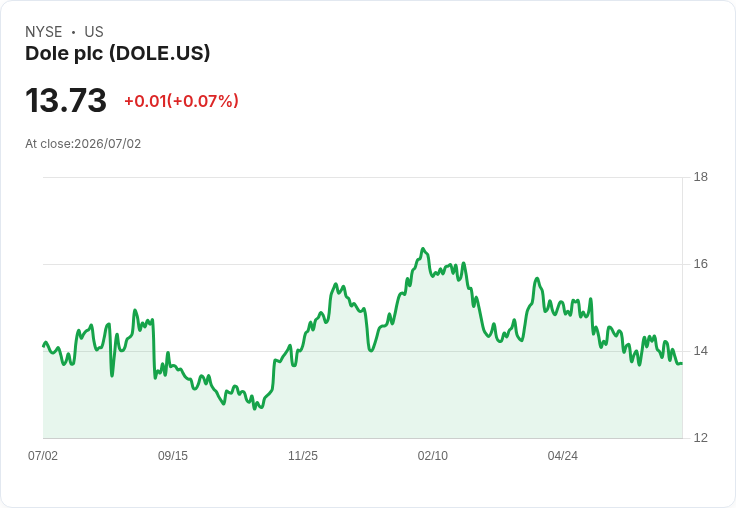The image size is (736, 508).
Task: Click the start of the price line
Action: tap(44, 346)
